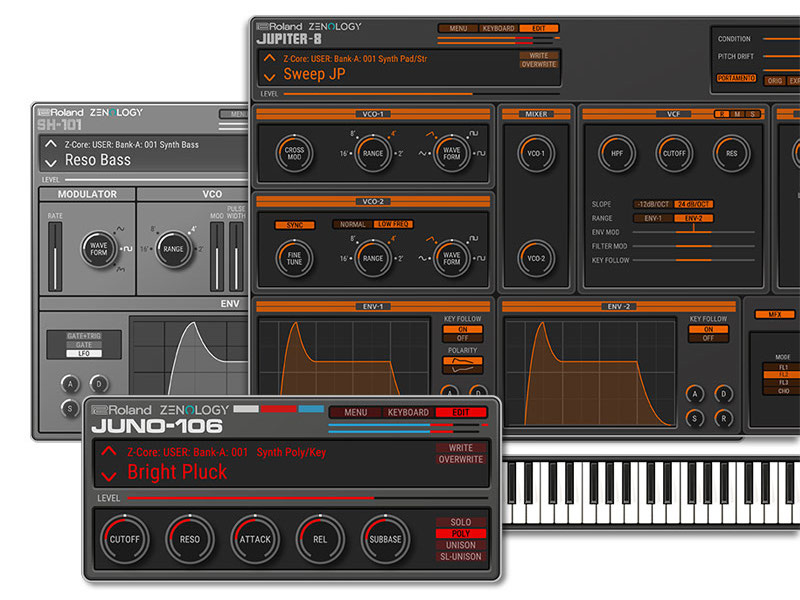Select the sawtooth wave icon near VCO-2 WAVE FORM

tap(430, 239)
